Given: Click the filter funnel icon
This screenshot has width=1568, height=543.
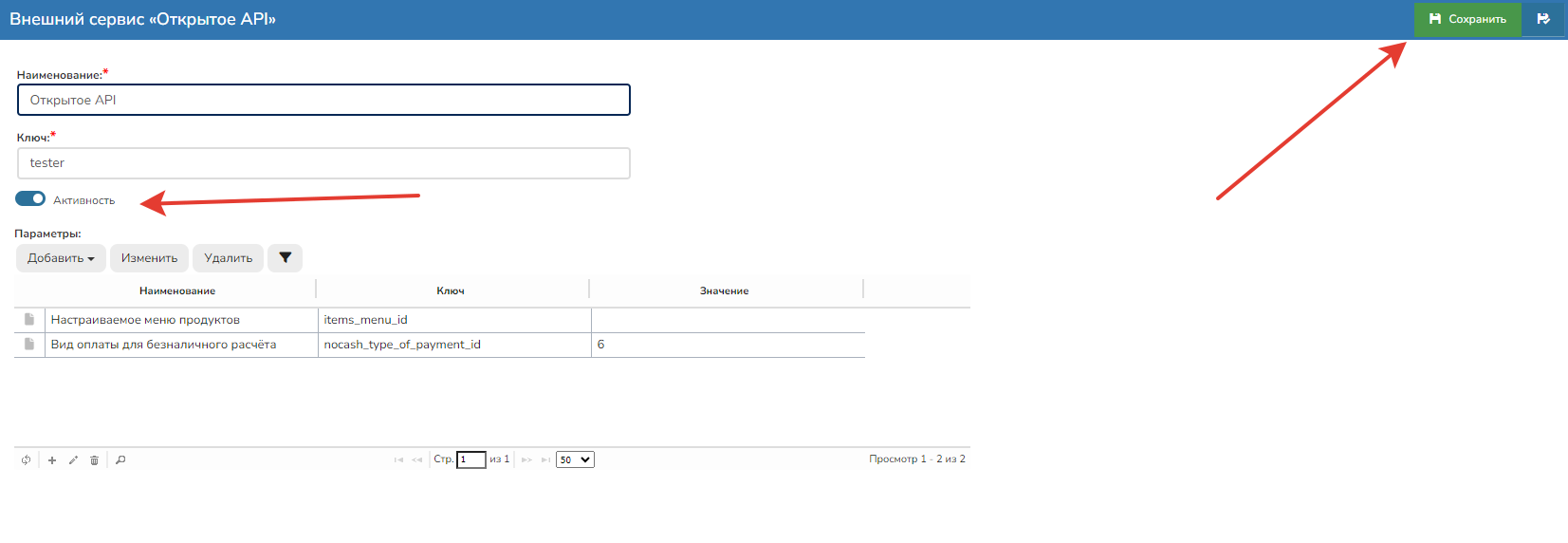Looking at the screenshot, I should [285, 258].
